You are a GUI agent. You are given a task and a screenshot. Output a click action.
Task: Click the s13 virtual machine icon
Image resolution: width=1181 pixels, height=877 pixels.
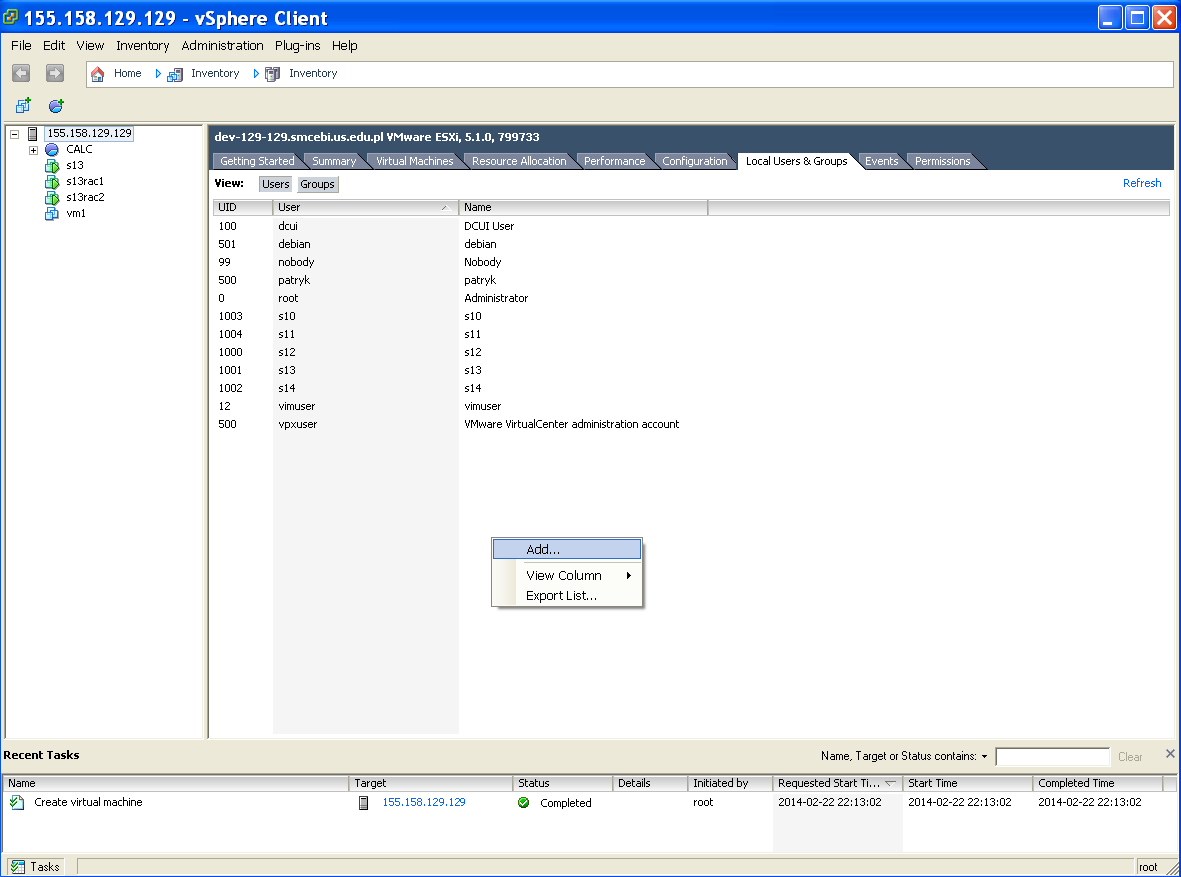pyautogui.click(x=52, y=166)
